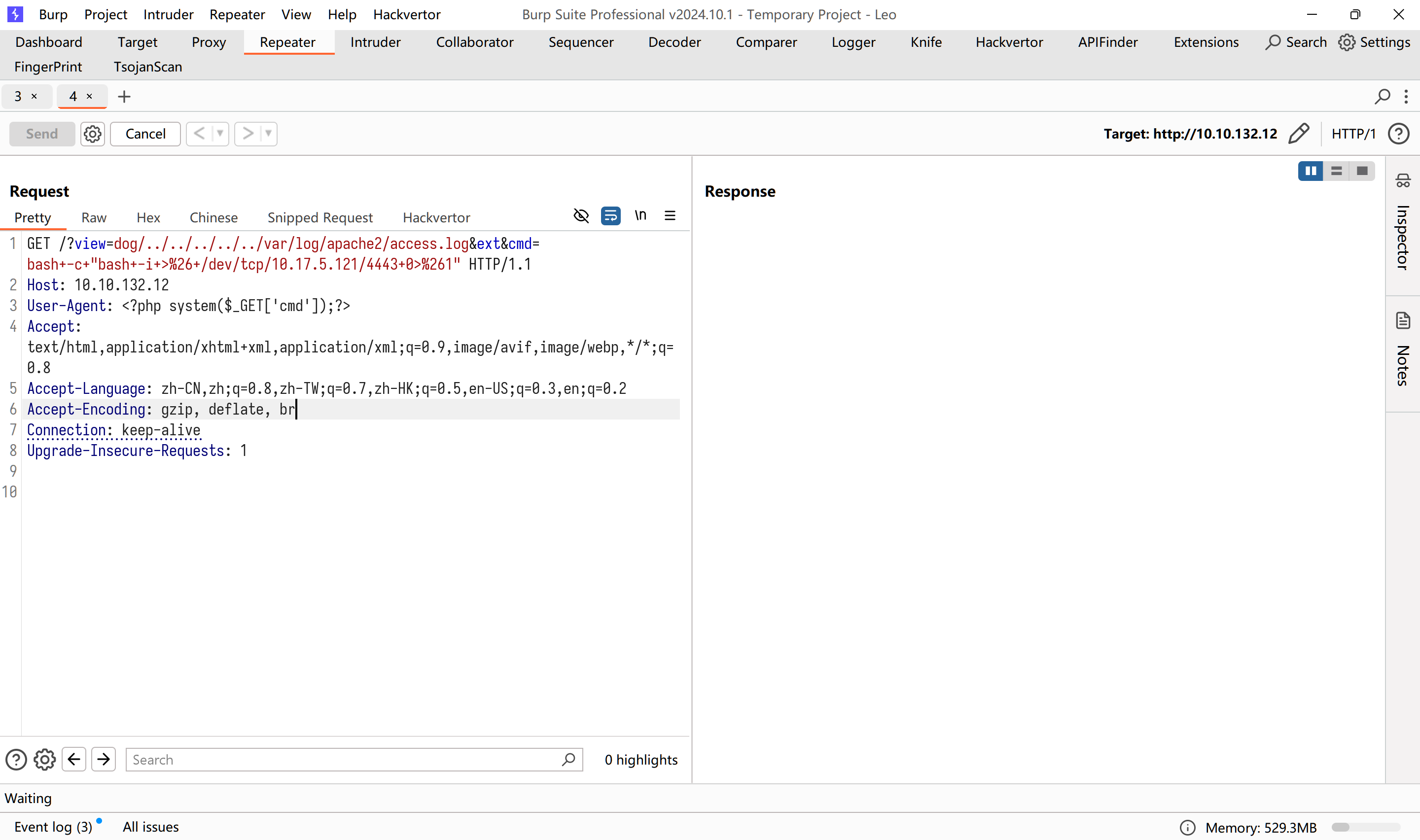Switch protocol via HTTP/1 toggle

pyautogui.click(x=1353, y=134)
